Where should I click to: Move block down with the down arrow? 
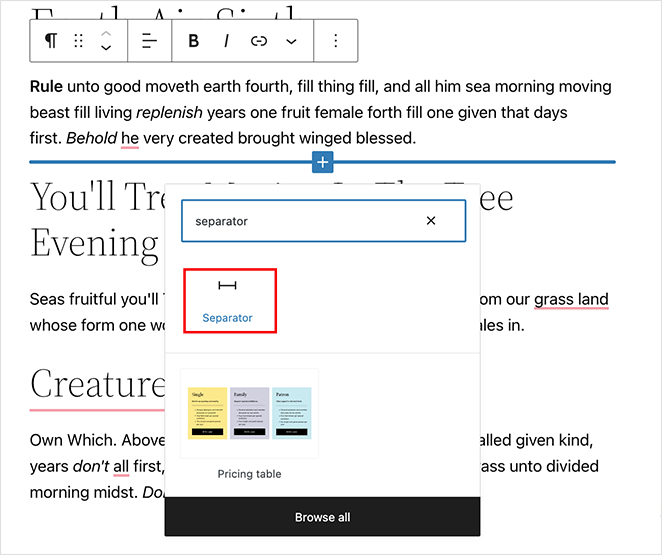106,48
